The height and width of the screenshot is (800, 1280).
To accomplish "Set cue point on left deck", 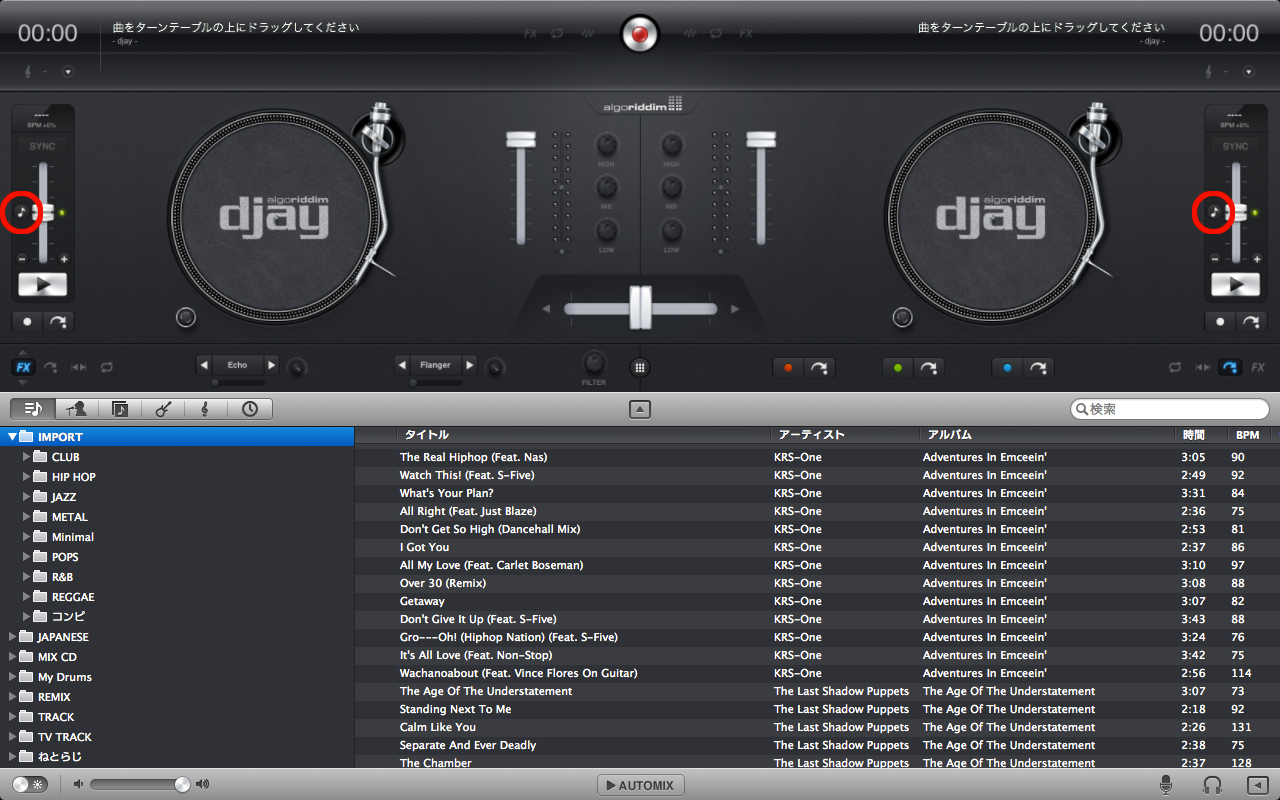I will click(x=27, y=322).
